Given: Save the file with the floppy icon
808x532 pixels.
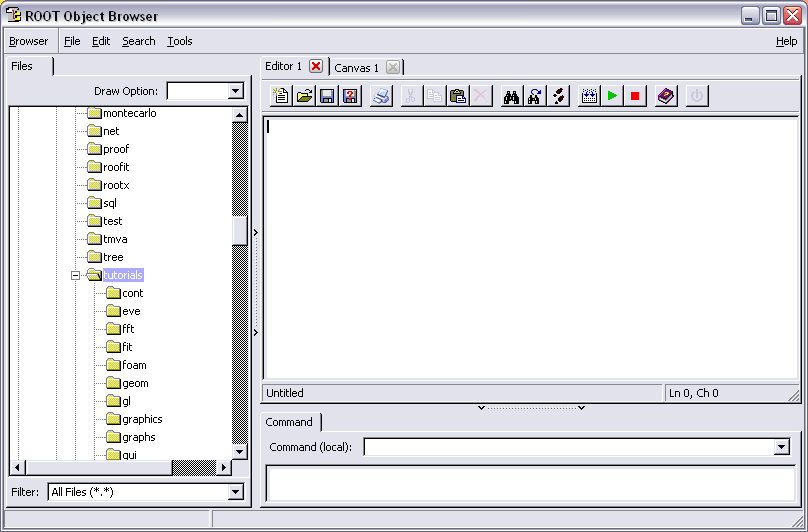Looking at the screenshot, I should click(327, 96).
